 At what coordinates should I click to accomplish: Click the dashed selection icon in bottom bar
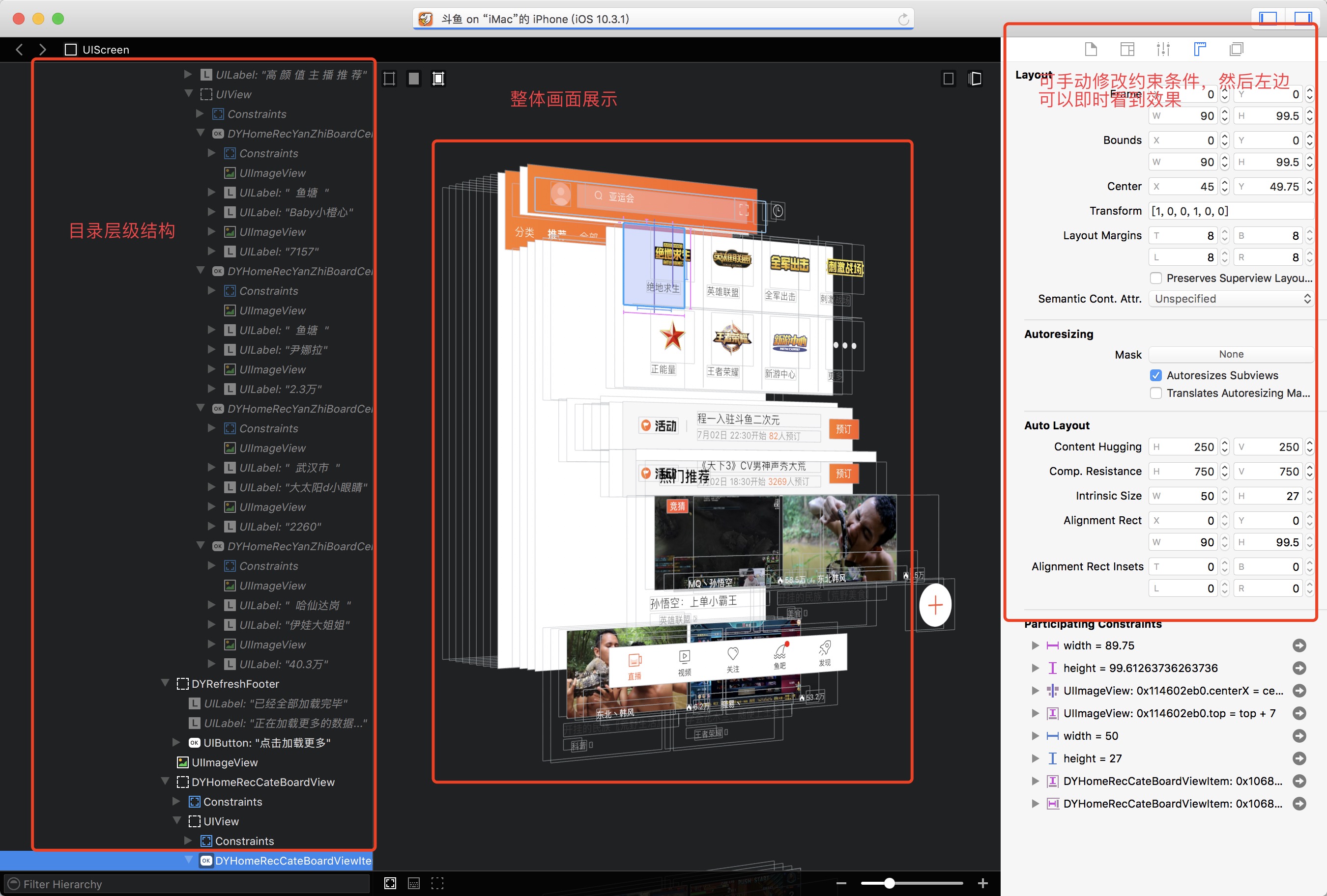(x=437, y=883)
